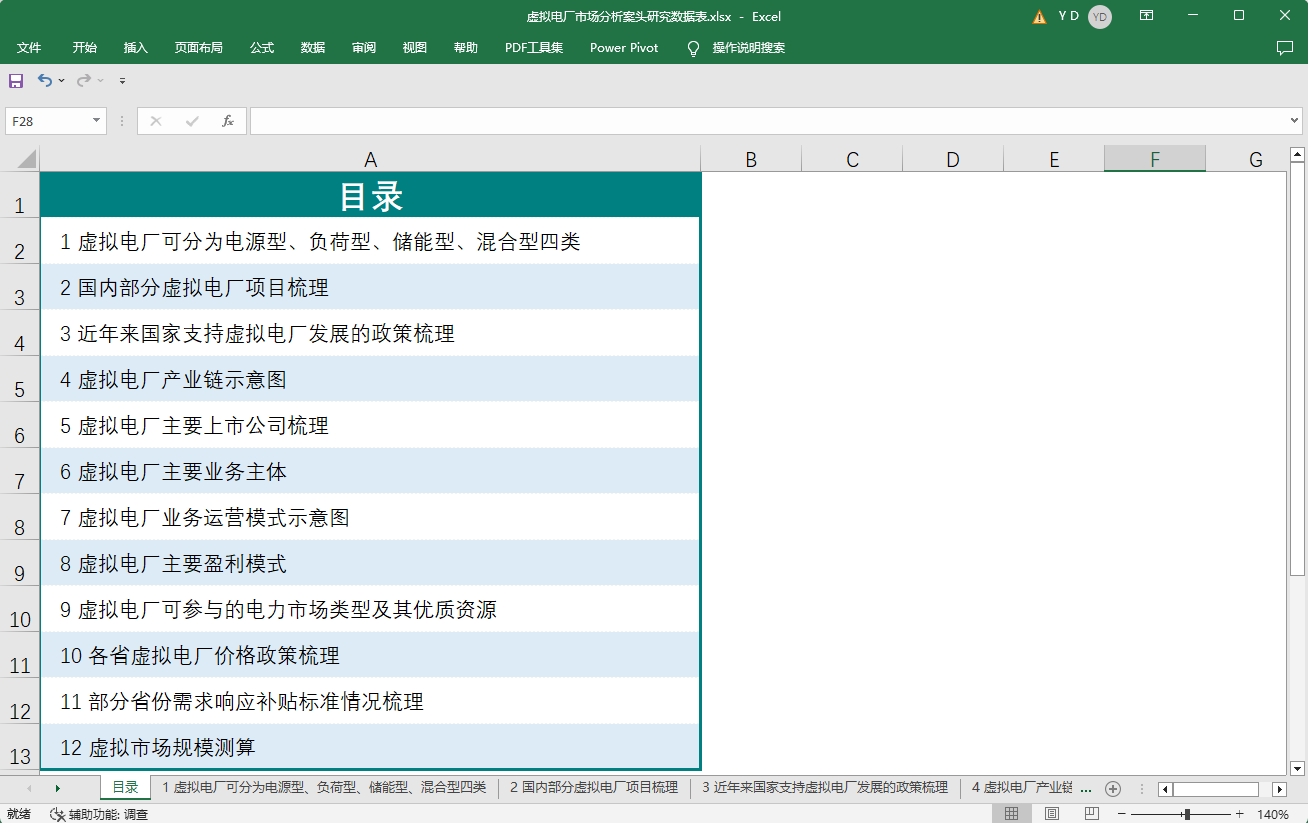
Task: Click the more sheet tabs ellipsis
Action: pyautogui.click(x=1087, y=789)
